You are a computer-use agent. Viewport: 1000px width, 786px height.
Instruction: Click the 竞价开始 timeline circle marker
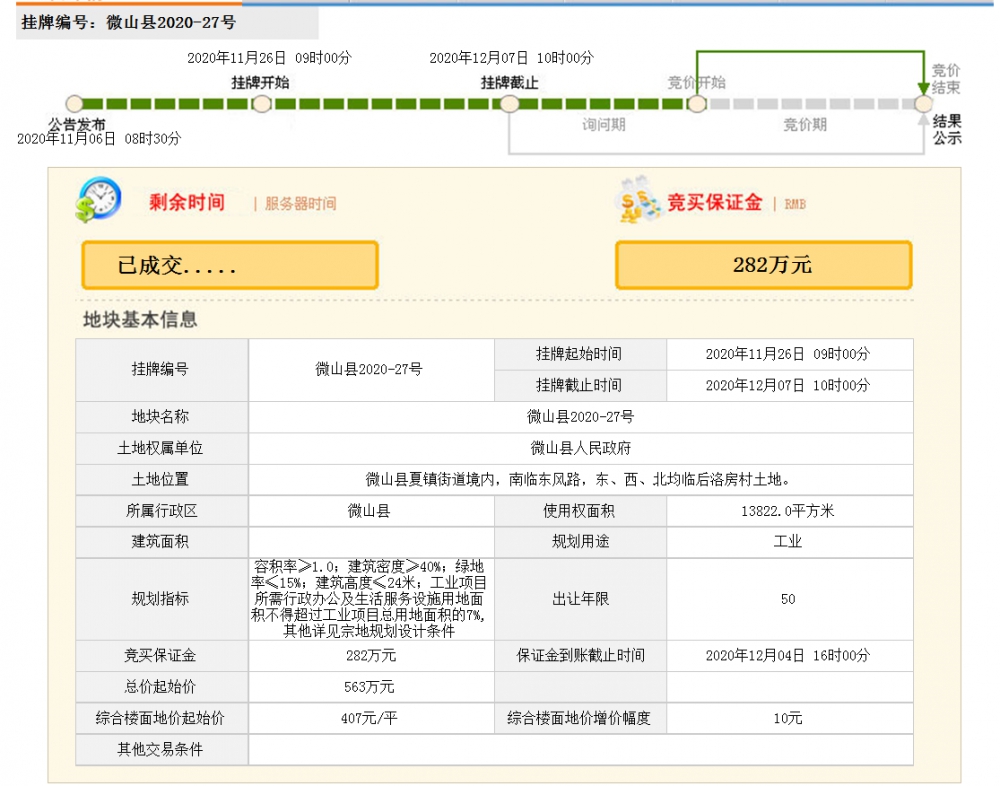tap(696, 103)
